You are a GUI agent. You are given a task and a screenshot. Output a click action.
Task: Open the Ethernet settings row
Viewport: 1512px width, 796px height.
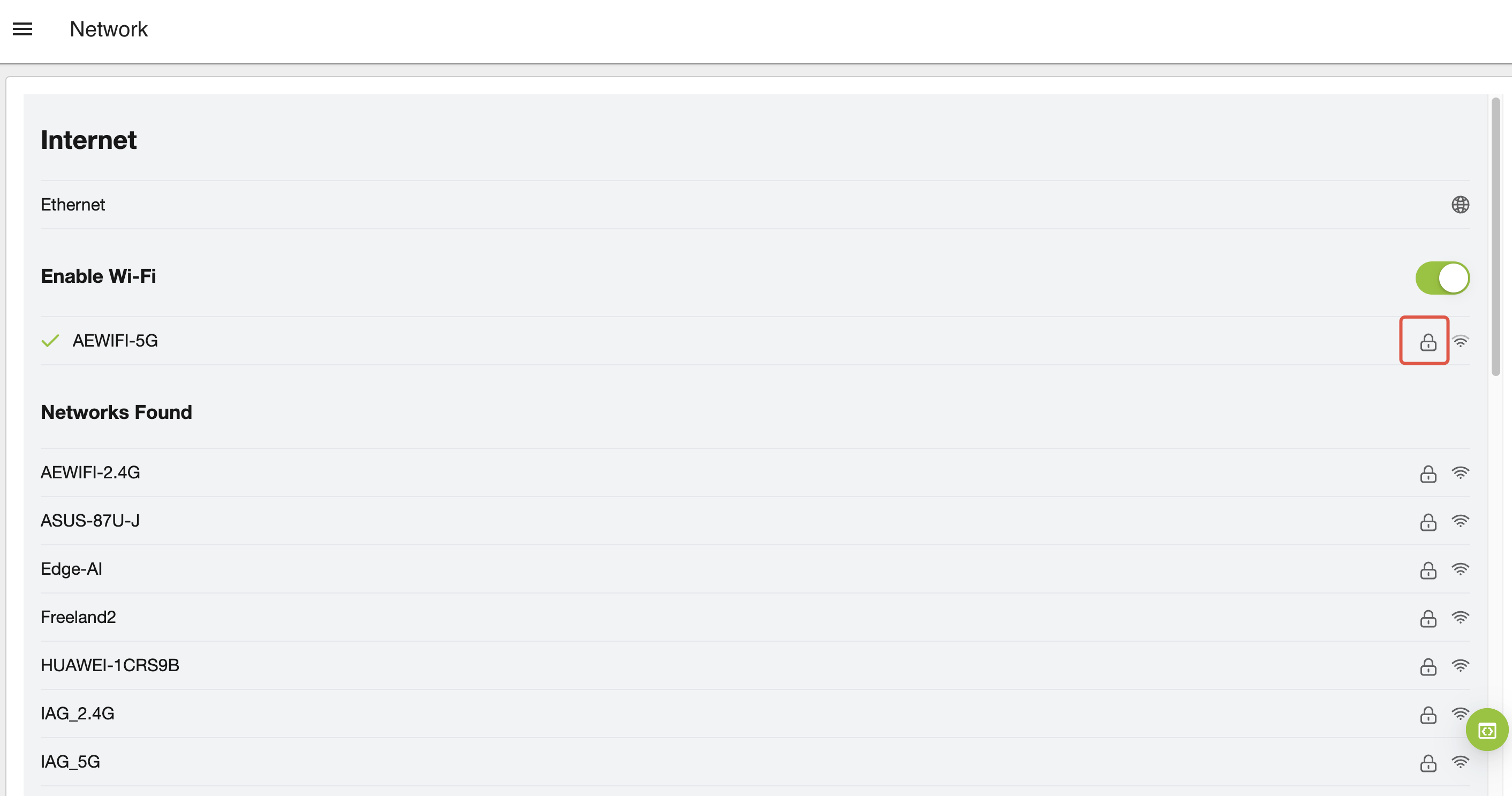click(755, 205)
